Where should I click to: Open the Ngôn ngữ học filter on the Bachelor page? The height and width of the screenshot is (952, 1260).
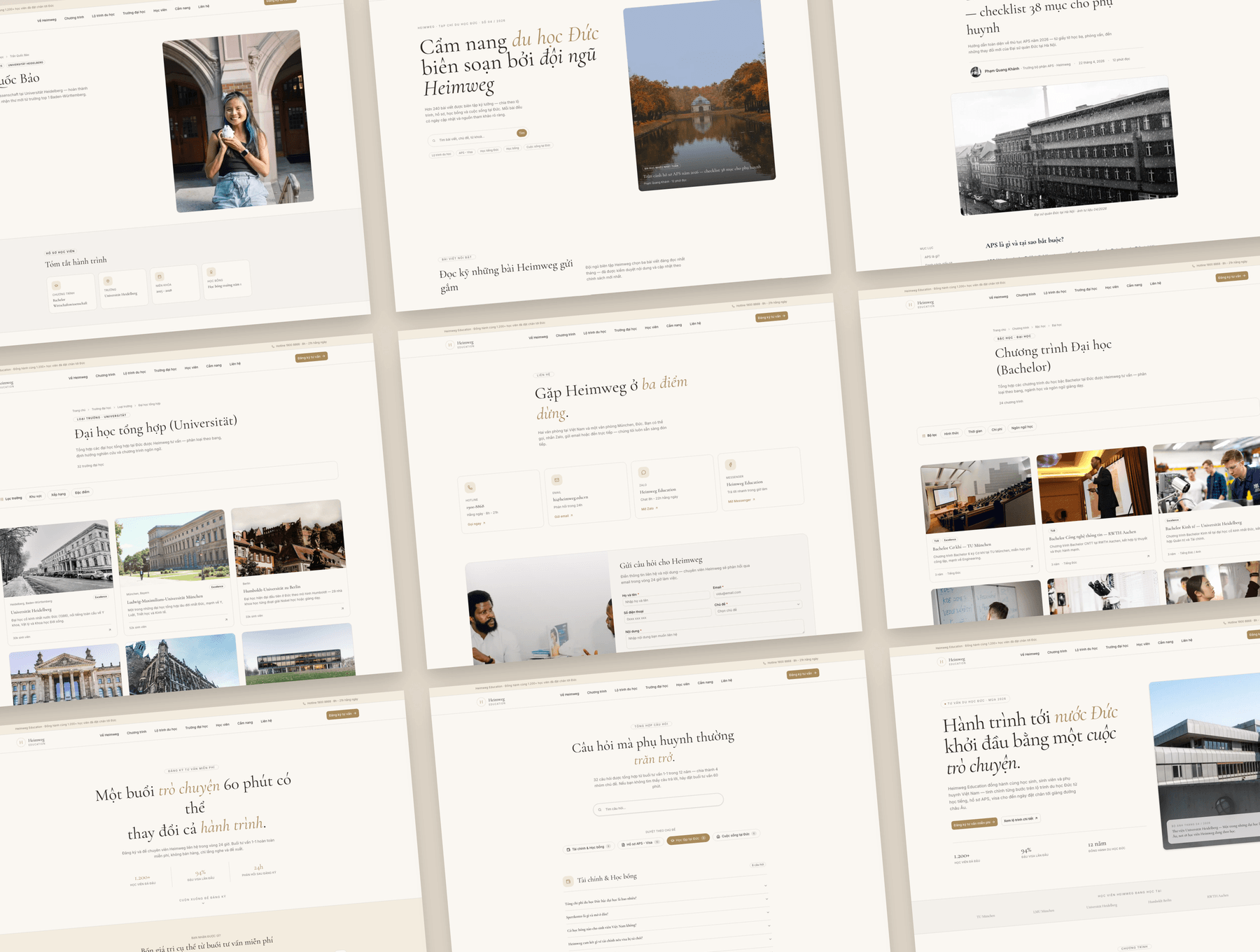pos(1022,427)
